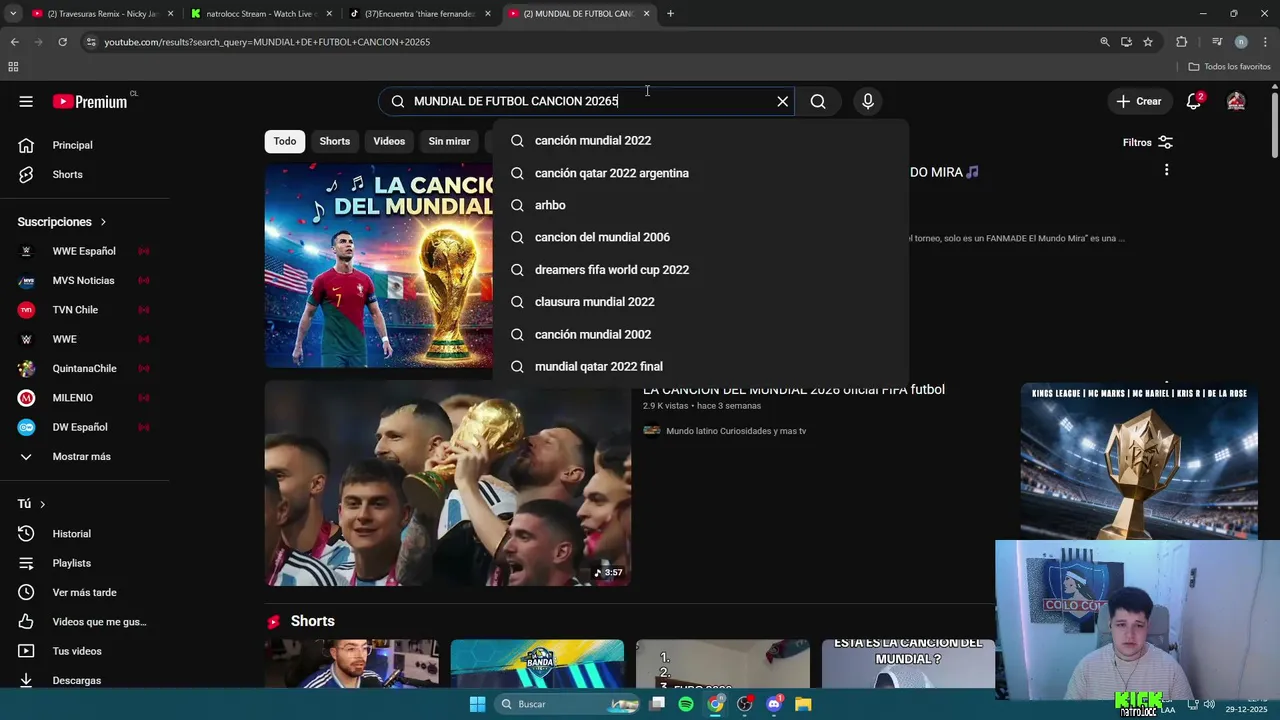Open the Argentina trophy video thumbnail
The width and height of the screenshot is (1280, 720).
click(x=448, y=484)
